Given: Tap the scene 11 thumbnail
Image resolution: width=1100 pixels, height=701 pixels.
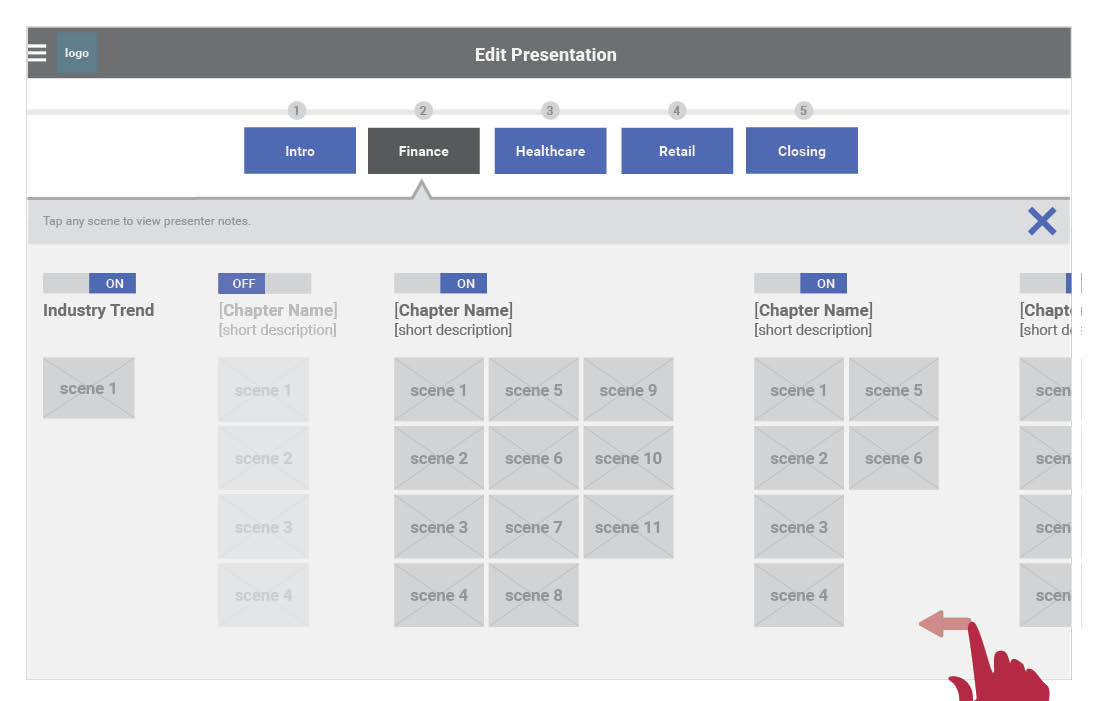Looking at the screenshot, I should tap(628, 527).
